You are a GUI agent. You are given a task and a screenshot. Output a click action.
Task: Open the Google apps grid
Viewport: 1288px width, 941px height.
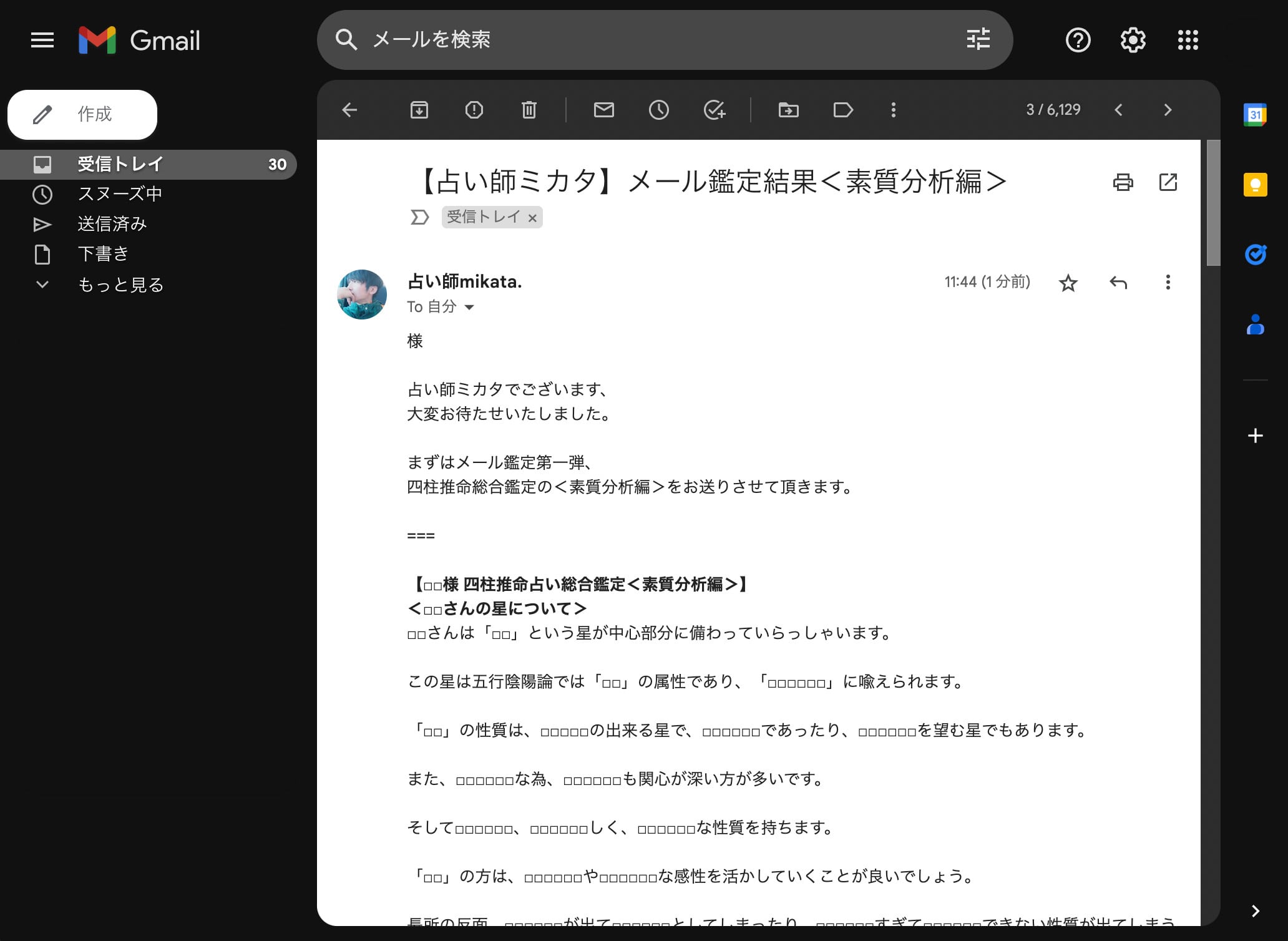click(1188, 40)
